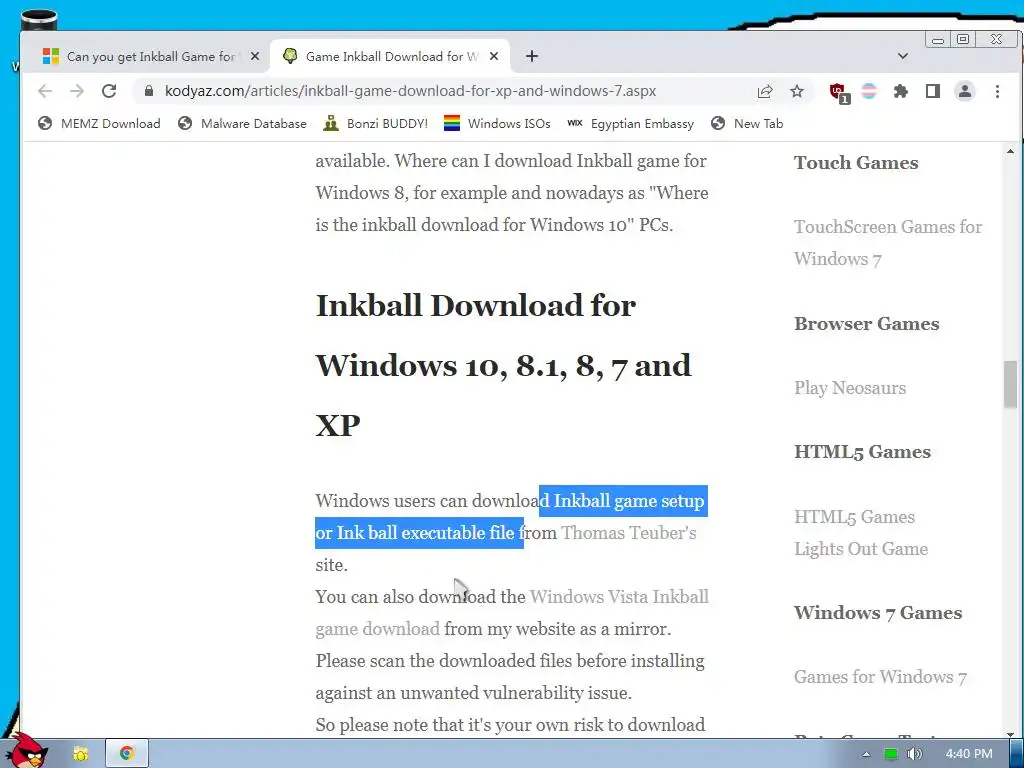Open the volume speaker tray icon
The height and width of the screenshot is (768, 1024).
915,754
